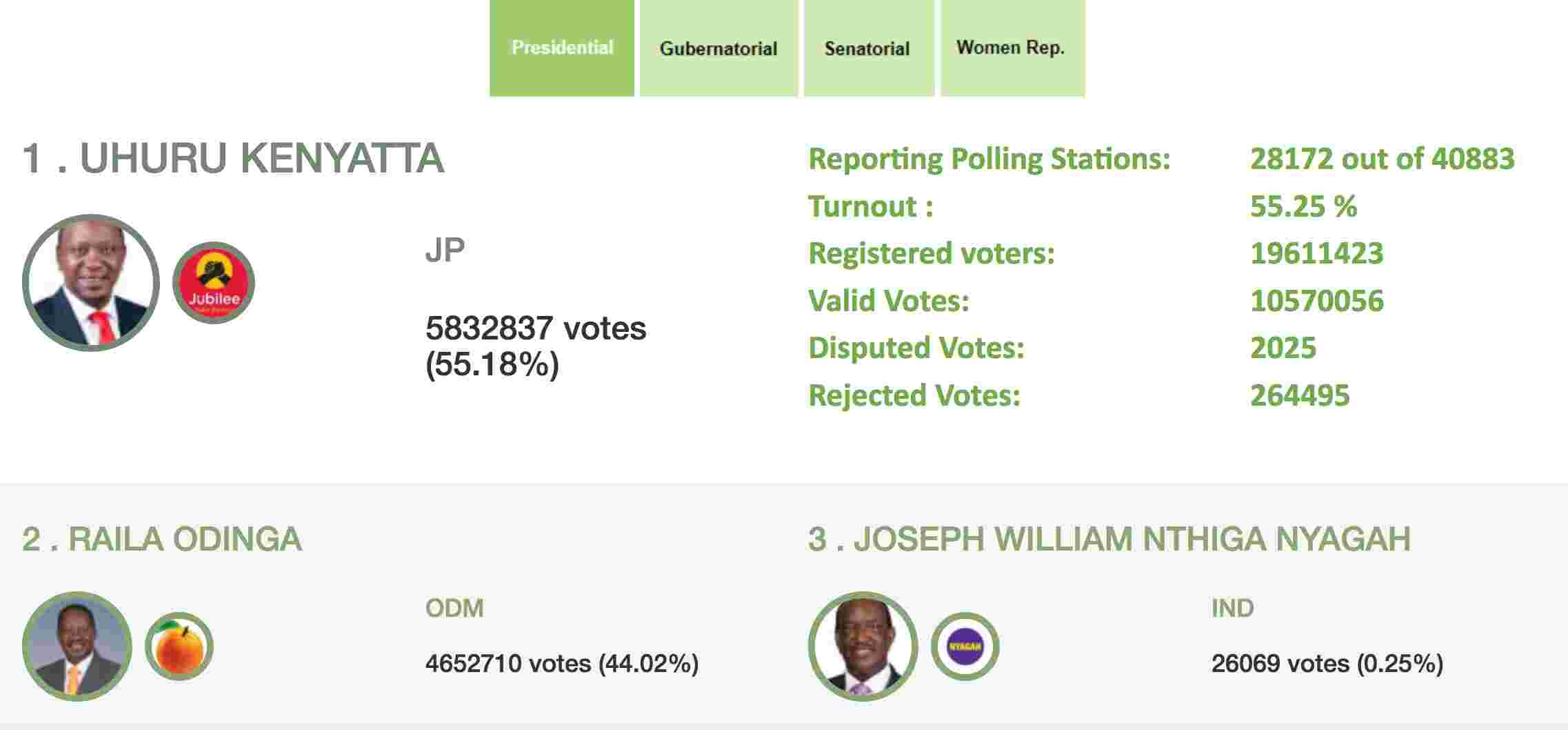Screen dimensions: 1568x730
Task: Select the 5832837 votes count text
Action: (x=536, y=328)
